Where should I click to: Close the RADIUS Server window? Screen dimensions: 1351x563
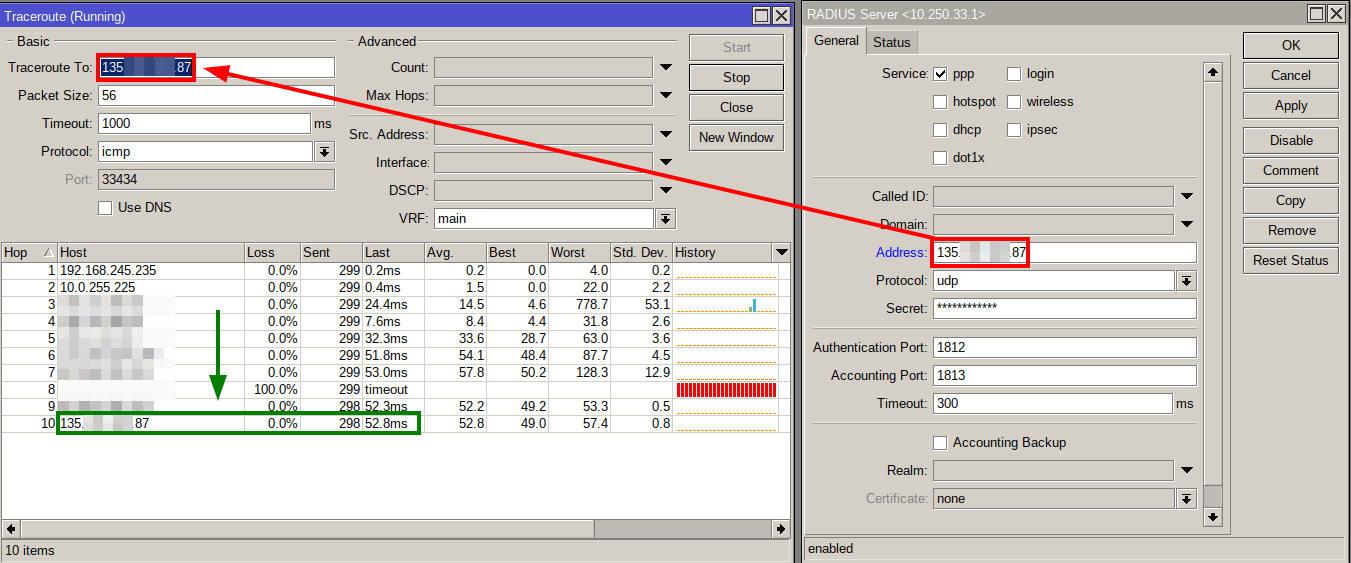[1338, 14]
